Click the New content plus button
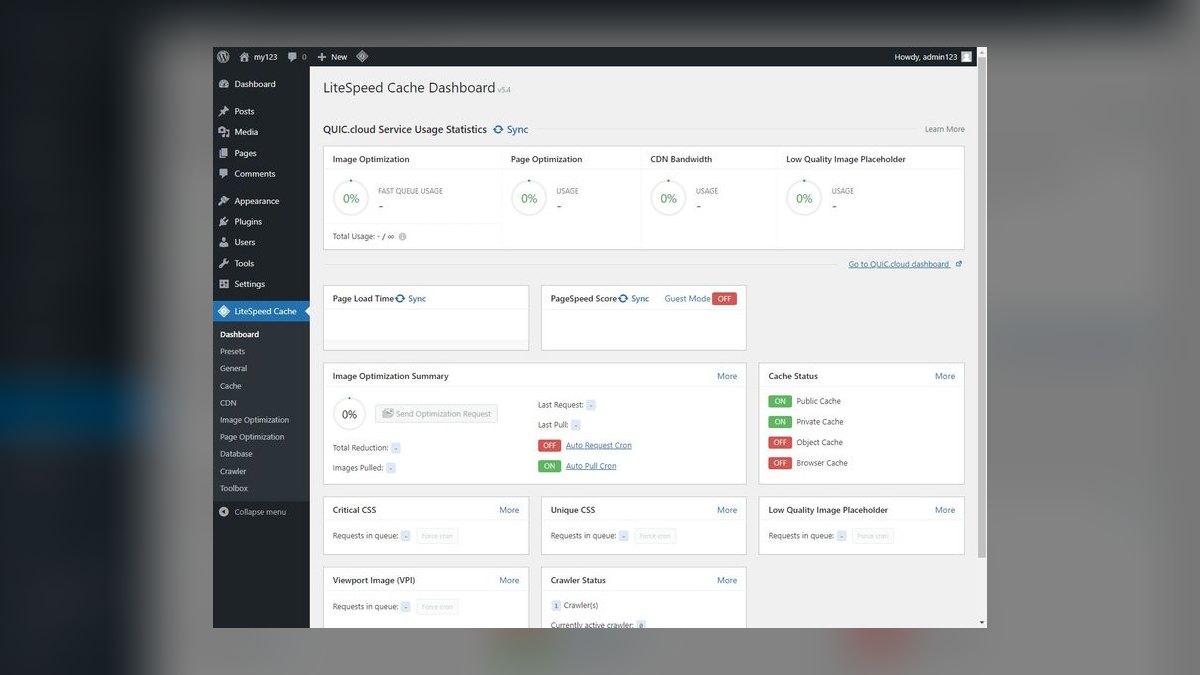The image size is (1200, 675). 333,57
